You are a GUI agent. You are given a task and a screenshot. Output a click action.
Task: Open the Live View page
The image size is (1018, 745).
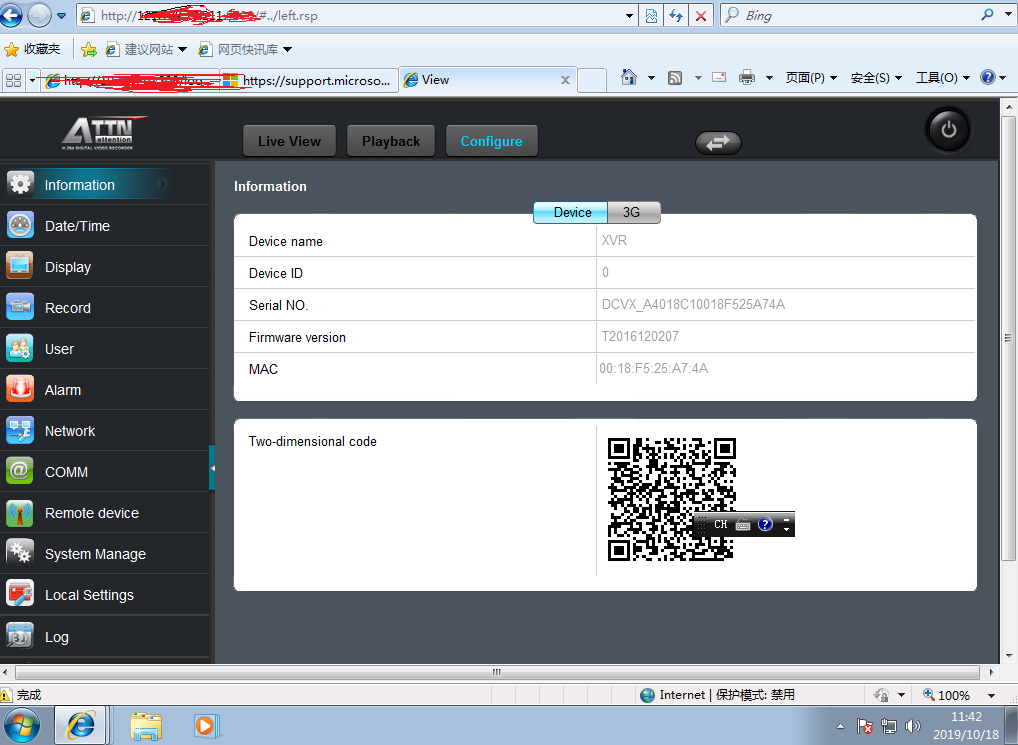(290, 141)
